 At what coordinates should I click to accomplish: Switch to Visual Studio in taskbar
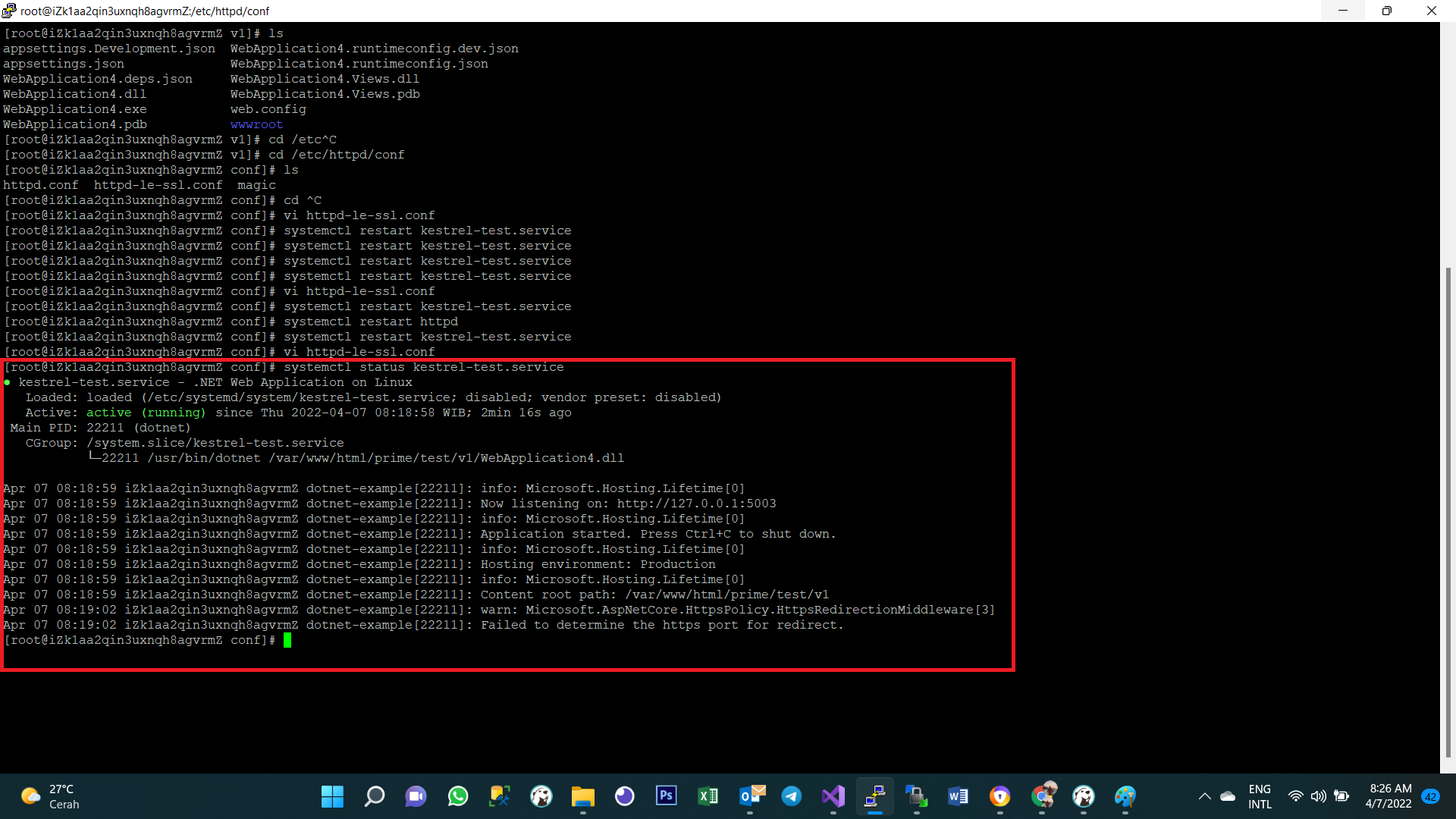click(x=833, y=796)
